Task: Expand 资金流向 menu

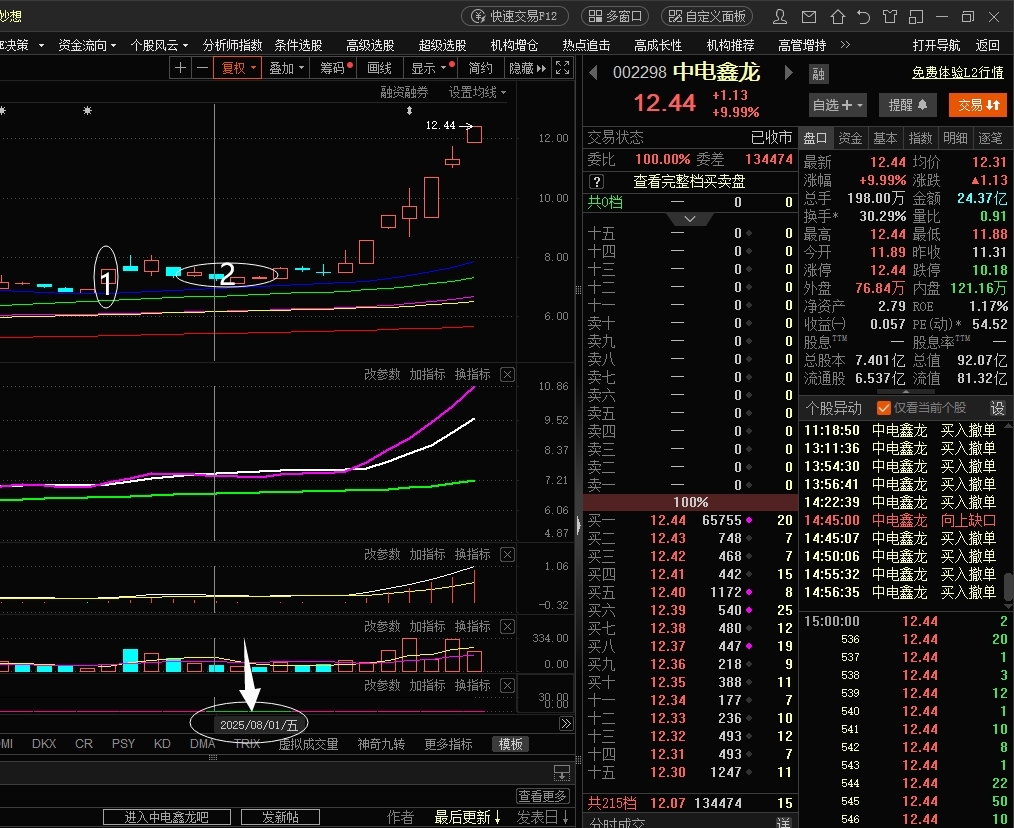Action: (87, 45)
